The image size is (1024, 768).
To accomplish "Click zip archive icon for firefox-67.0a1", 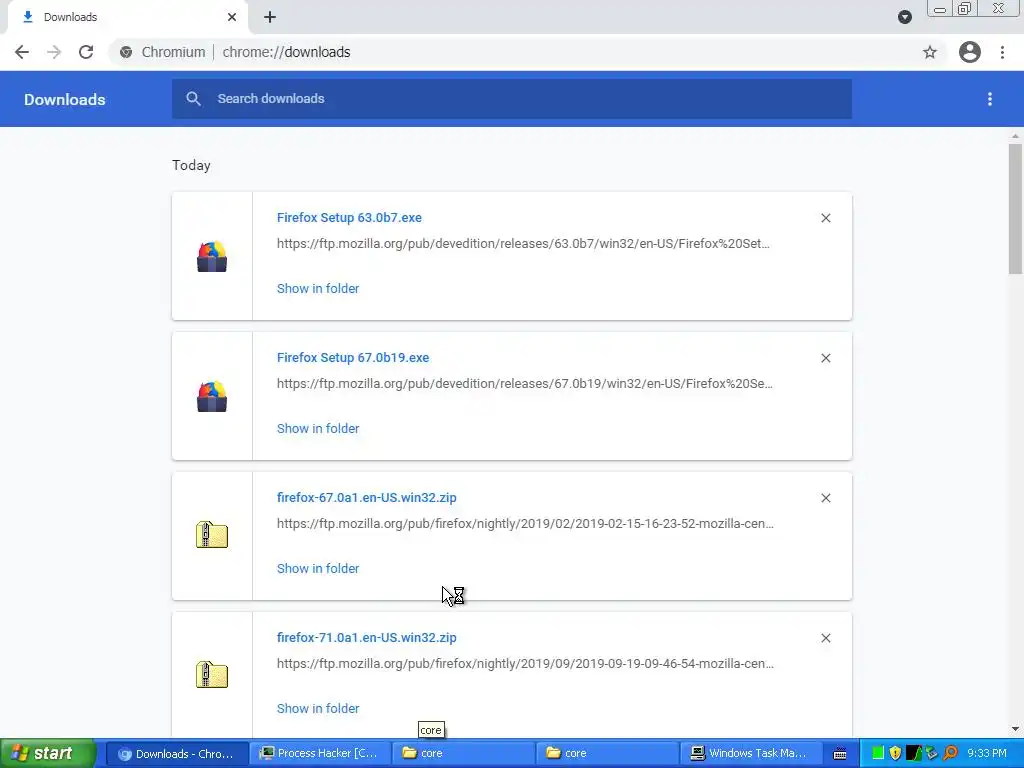I will 212,535.
